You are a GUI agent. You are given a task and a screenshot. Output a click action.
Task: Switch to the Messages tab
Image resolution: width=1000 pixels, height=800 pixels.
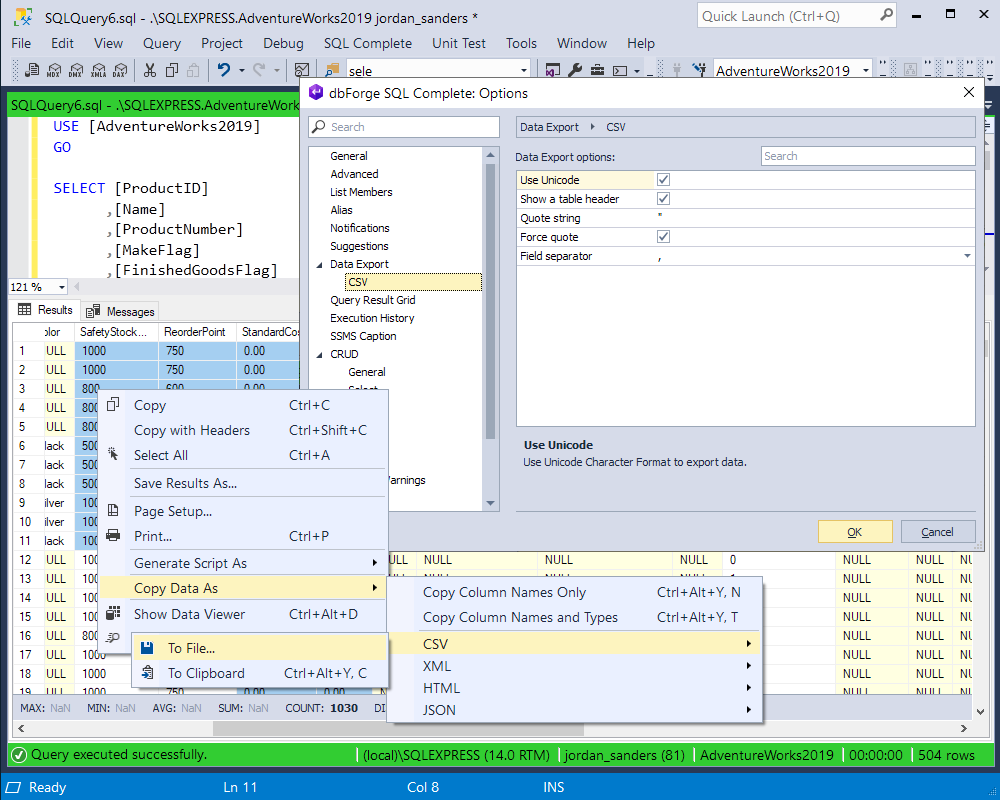121,311
